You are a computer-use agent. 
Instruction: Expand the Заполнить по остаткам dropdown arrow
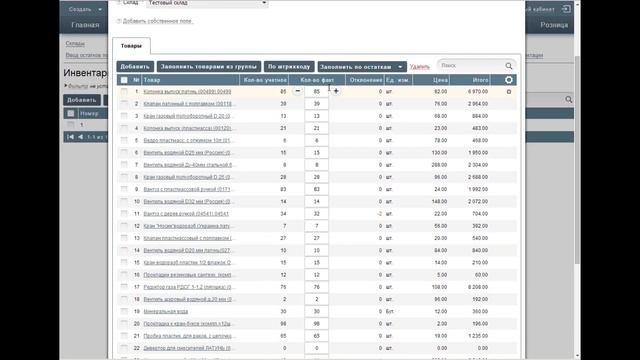click(x=400, y=67)
